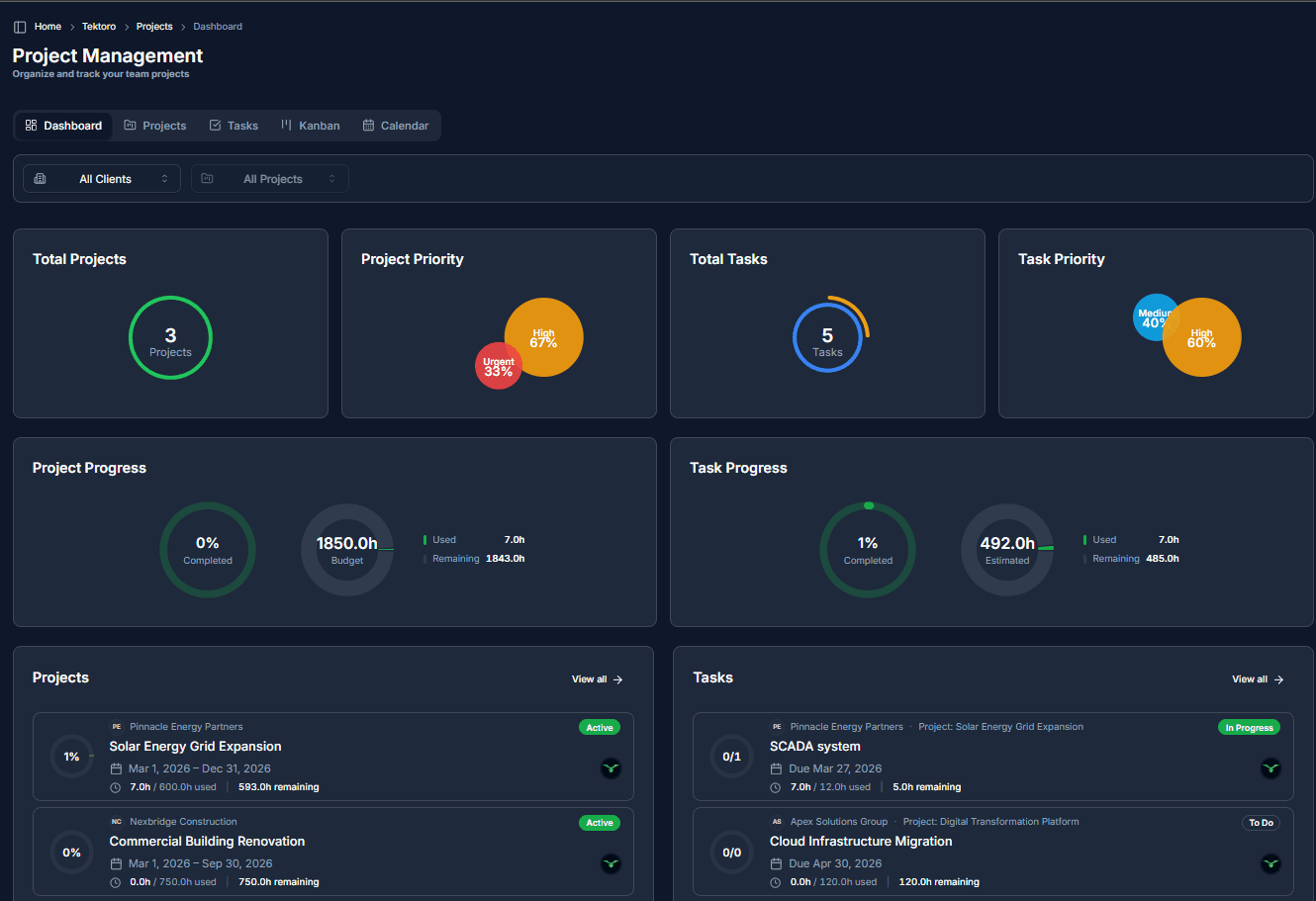Screen dimensions: 1316x901
Task: Click the PE client badge in Projects list
Action: point(117,727)
